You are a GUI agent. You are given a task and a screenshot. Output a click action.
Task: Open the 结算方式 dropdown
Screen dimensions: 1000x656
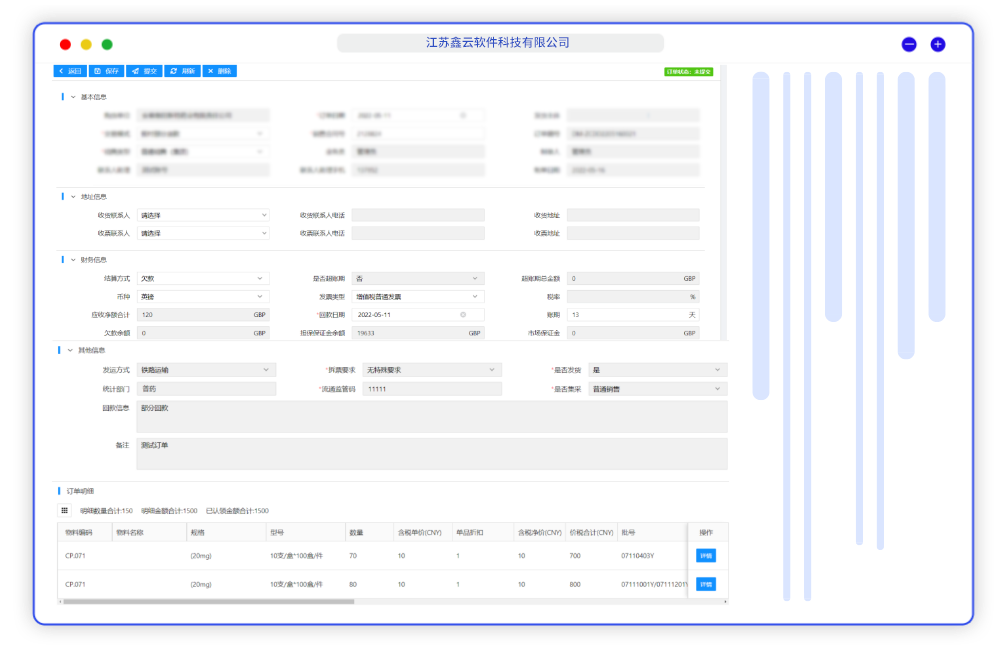coord(203,279)
